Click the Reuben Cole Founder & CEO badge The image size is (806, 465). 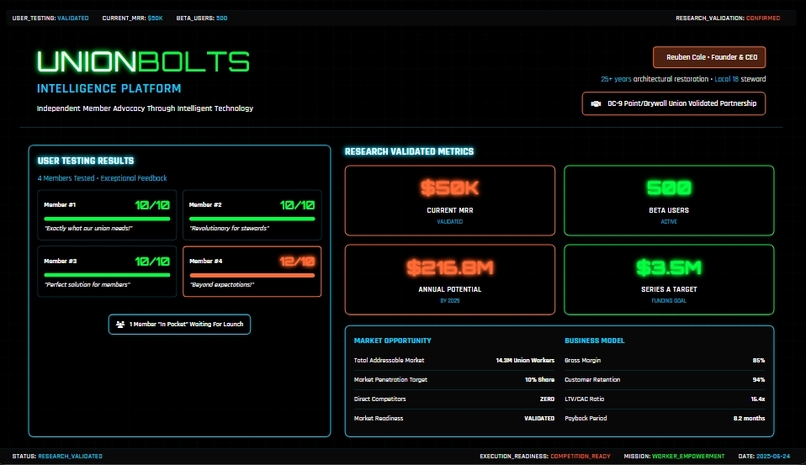coord(709,57)
